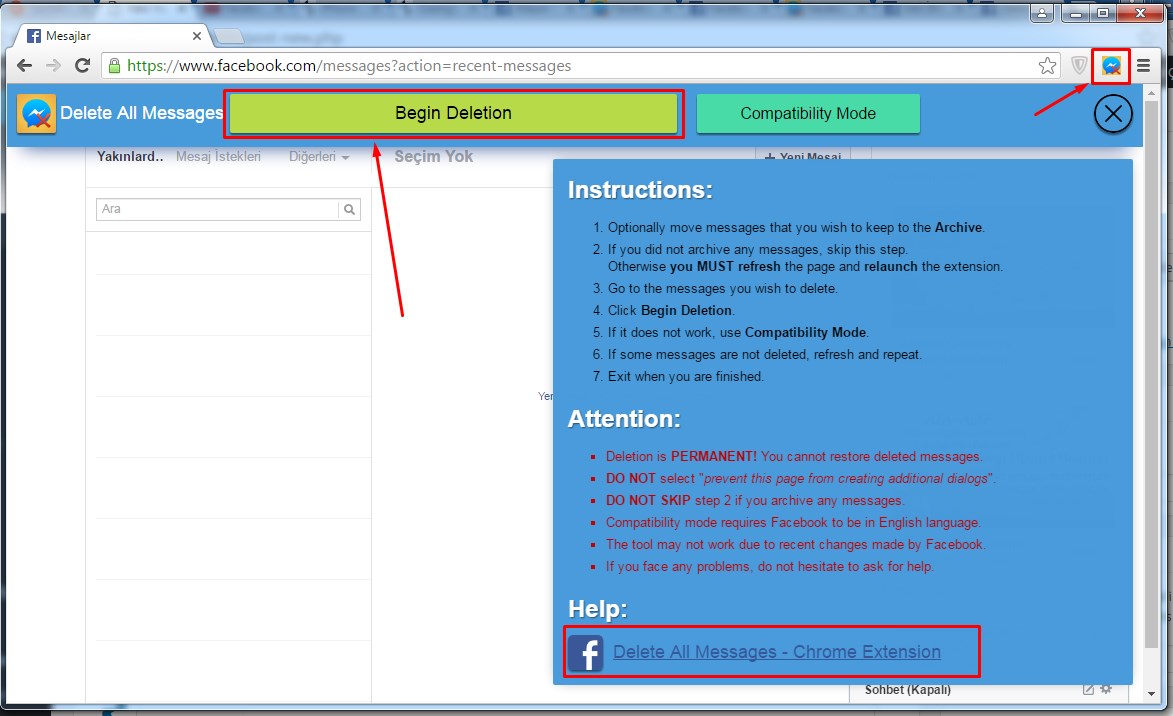Click the Facebook logo icon under Help

click(x=586, y=653)
